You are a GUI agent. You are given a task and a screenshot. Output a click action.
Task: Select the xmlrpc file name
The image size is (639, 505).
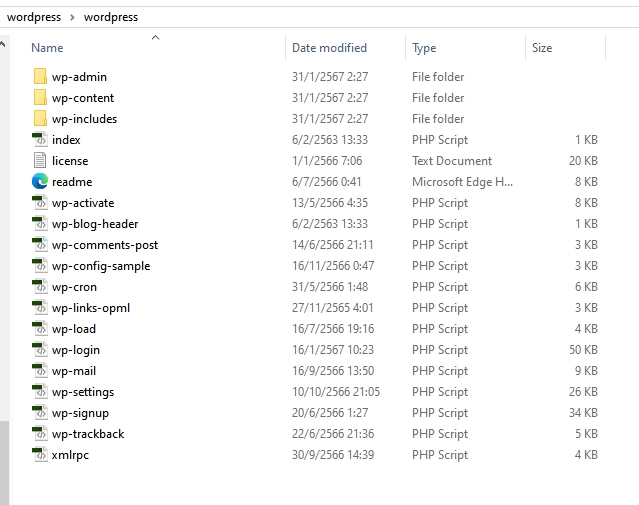70,455
